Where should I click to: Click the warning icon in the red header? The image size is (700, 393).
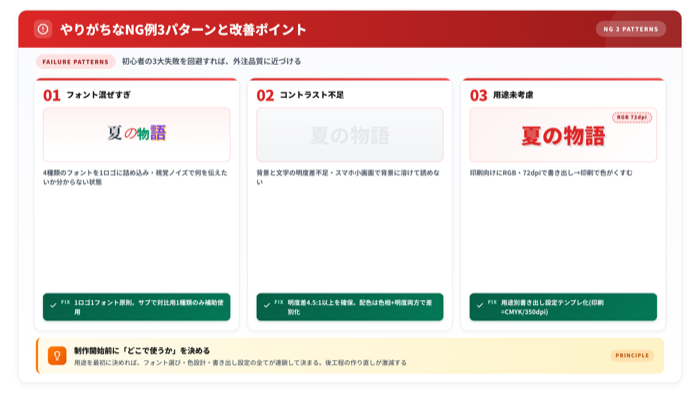tap(43, 29)
